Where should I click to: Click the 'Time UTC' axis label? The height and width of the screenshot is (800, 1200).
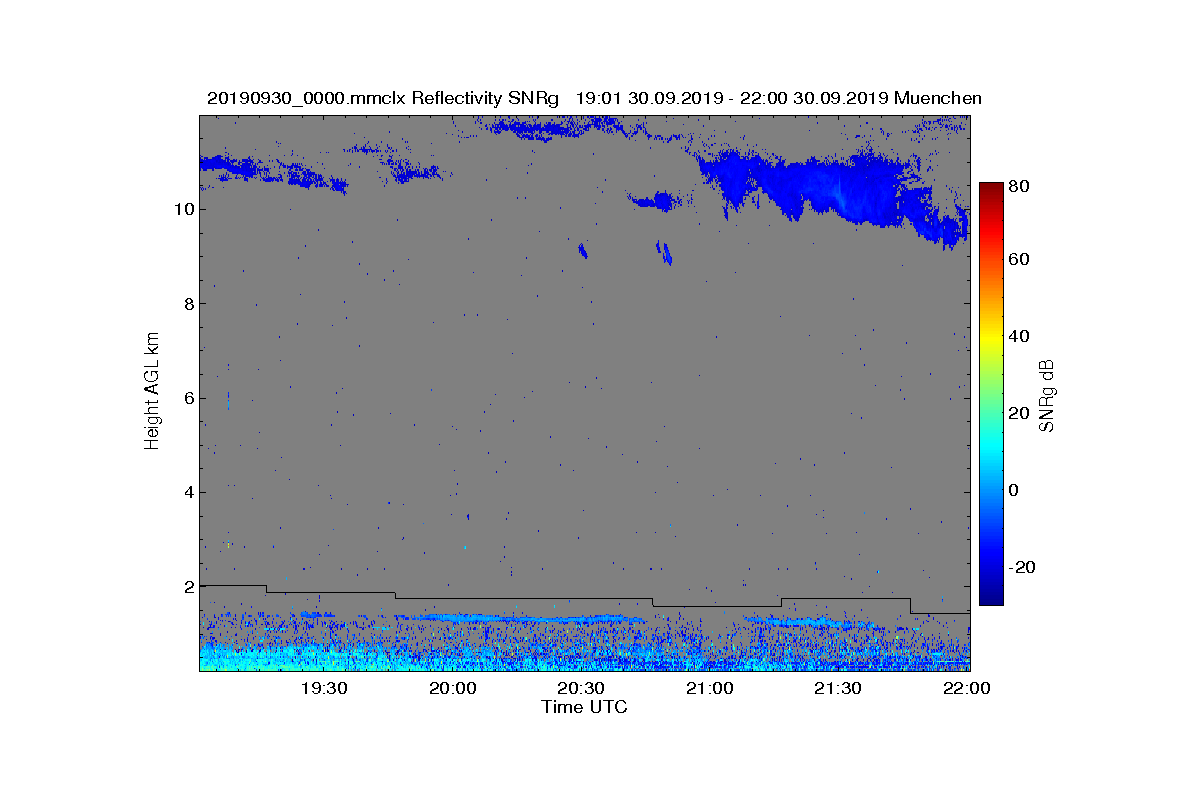coord(585,707)
